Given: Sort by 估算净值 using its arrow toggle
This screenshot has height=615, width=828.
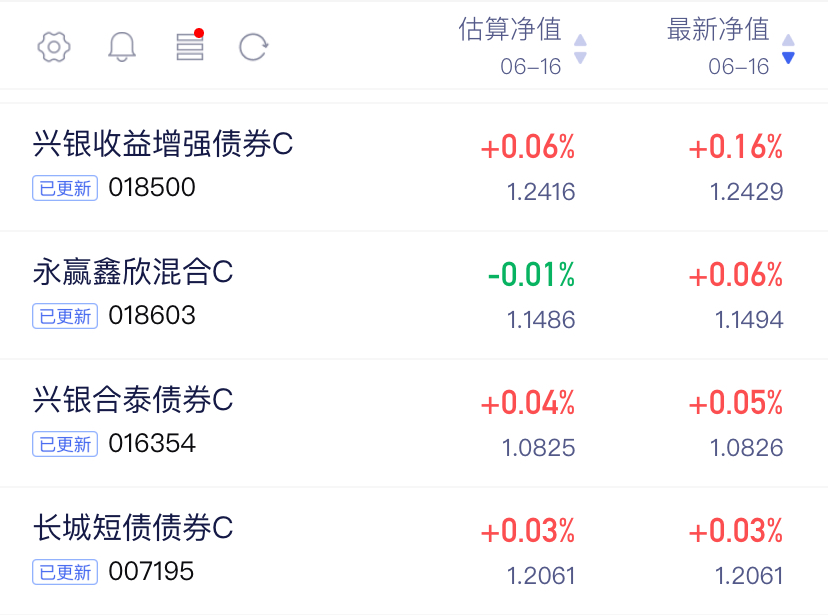Looking at the screenshot, I should pyautogui.click(x=580, y=49).
